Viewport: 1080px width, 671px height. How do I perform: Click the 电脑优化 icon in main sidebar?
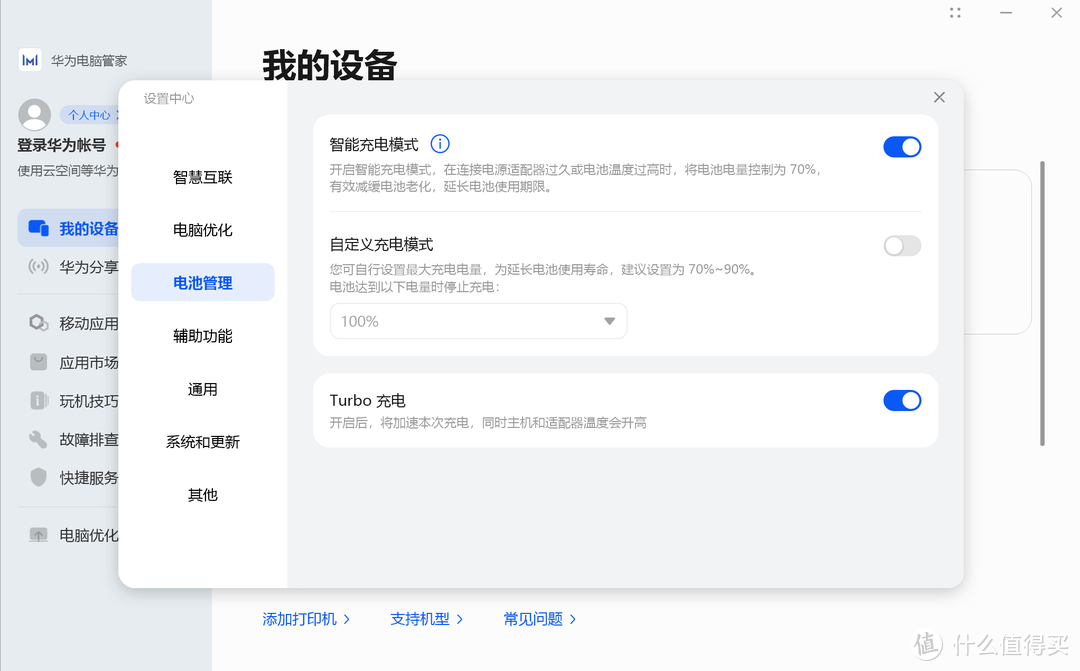[x=39, y=535]
